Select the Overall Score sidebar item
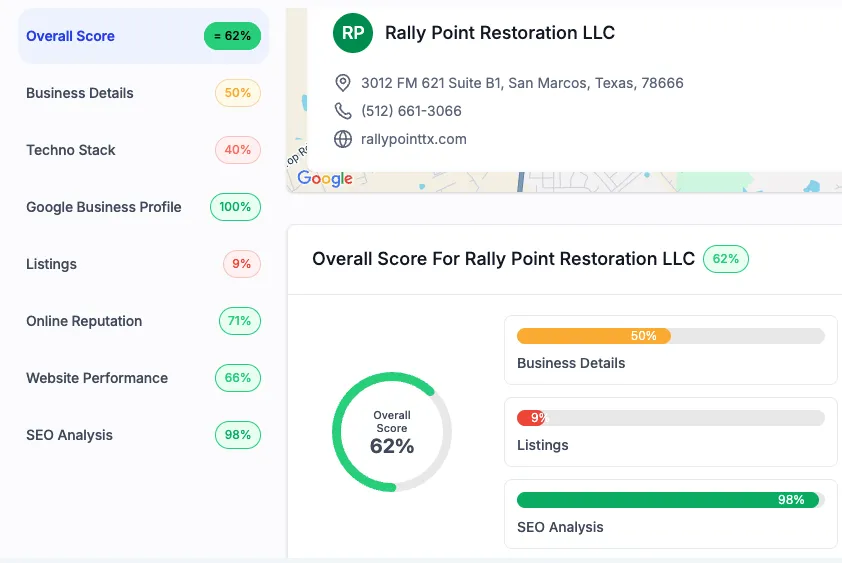Image resolution: width=842 pixels, height=563 pixels. point(143,36)
